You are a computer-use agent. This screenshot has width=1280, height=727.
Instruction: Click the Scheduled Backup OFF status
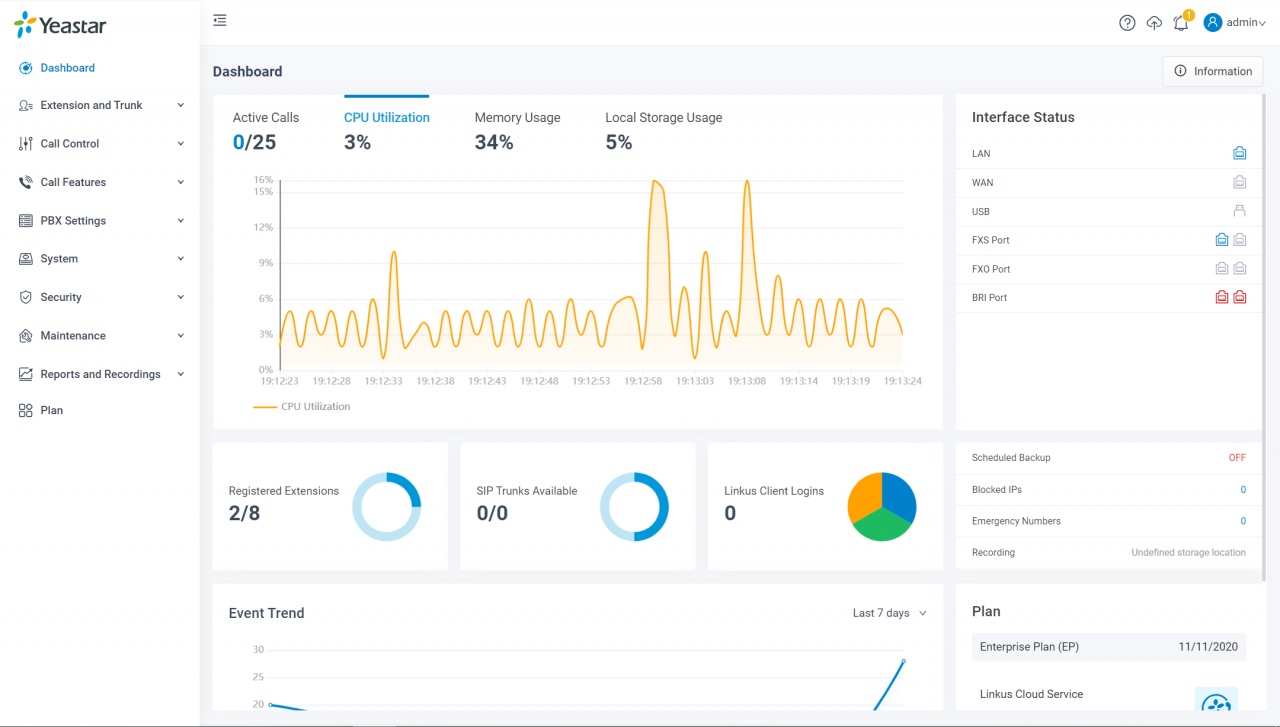coord(1236,458)
